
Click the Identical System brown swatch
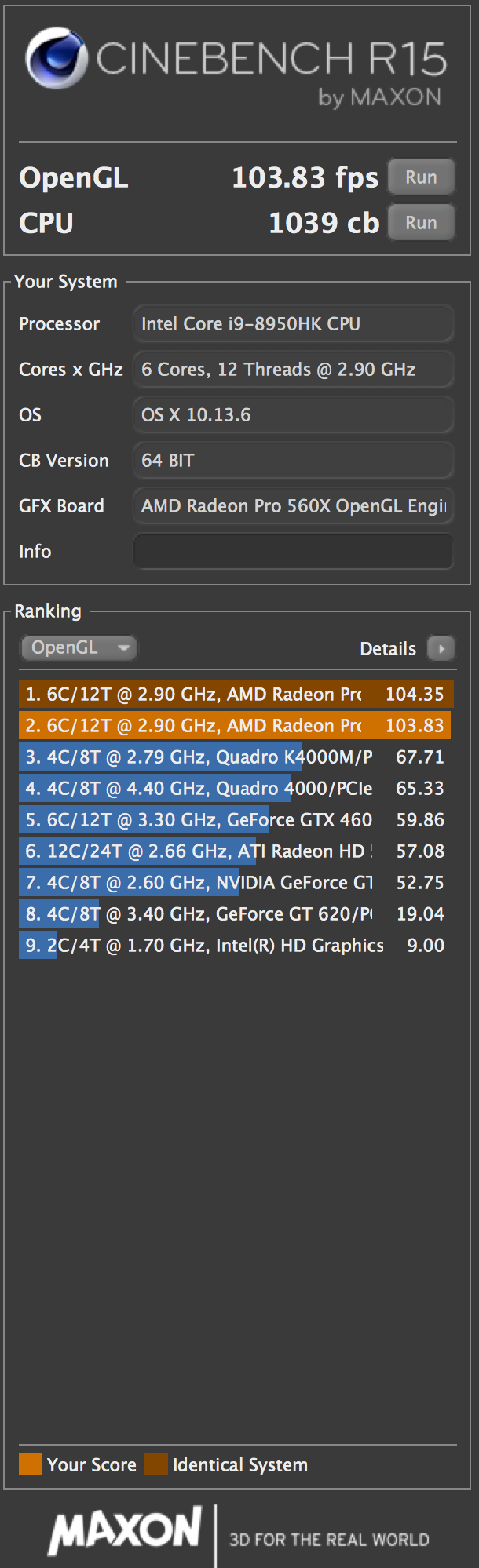[156, 1464]
